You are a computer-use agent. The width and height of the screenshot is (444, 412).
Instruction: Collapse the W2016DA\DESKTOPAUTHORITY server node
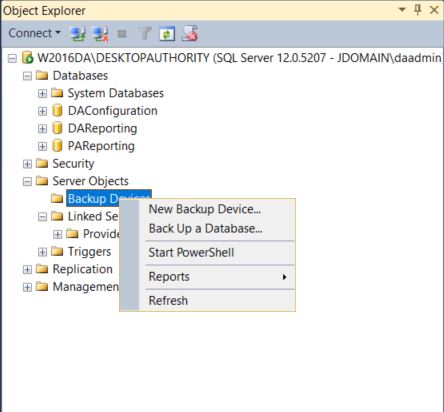(12, 59)
